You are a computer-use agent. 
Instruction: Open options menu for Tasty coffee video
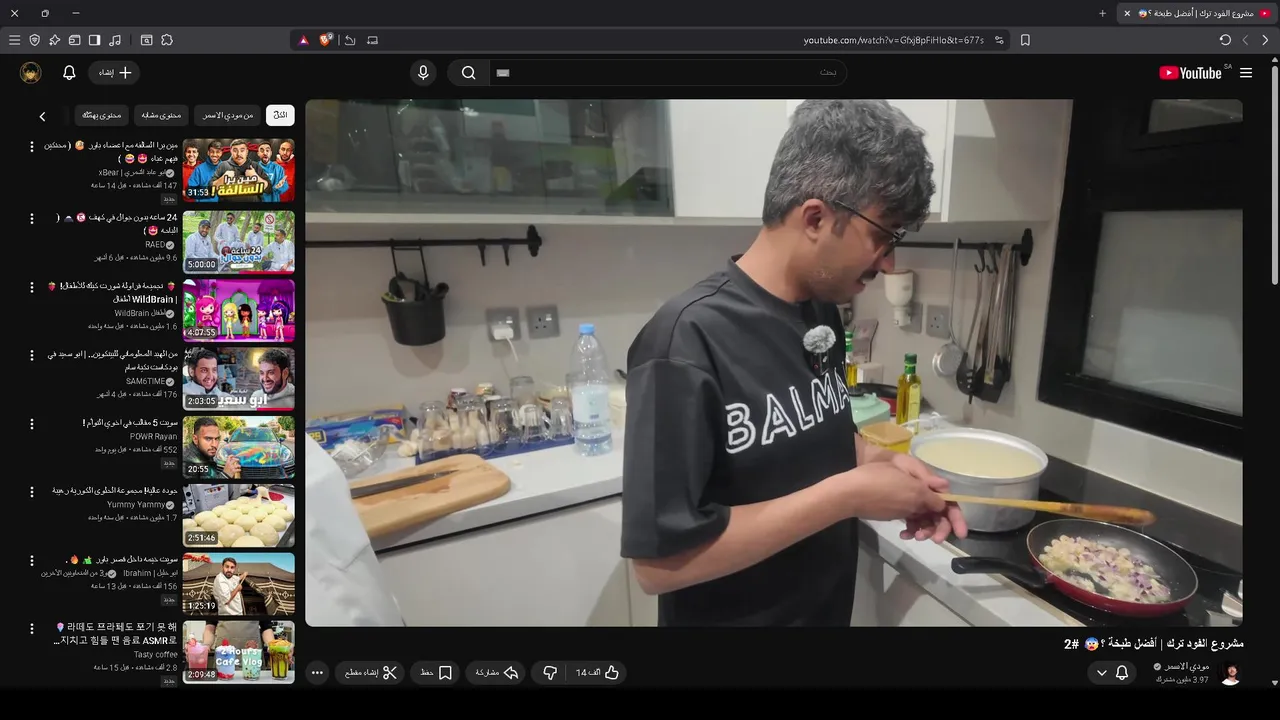31,629
